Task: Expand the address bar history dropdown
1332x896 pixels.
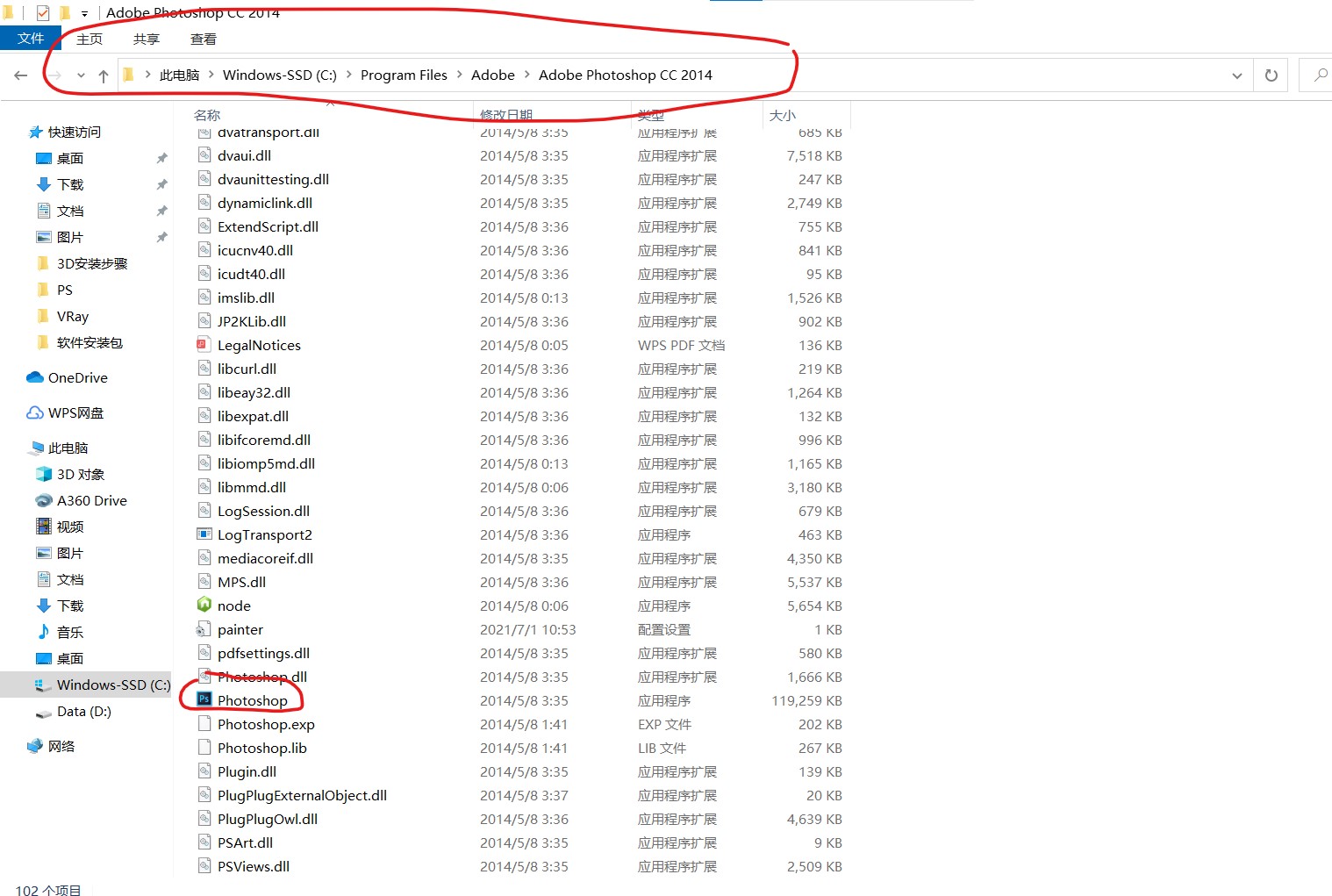Action: 1236,75
